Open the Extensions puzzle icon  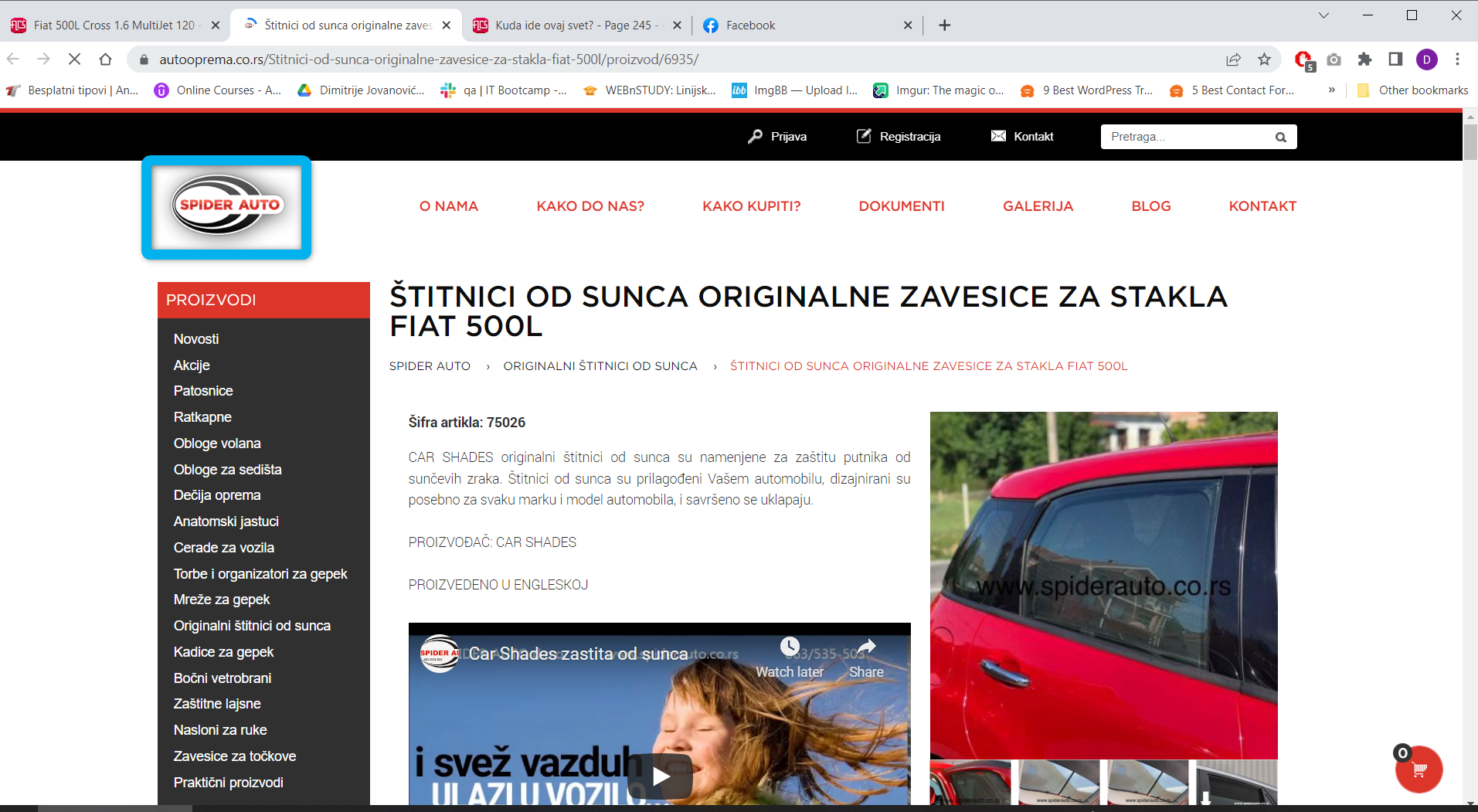click(1365, 59)
